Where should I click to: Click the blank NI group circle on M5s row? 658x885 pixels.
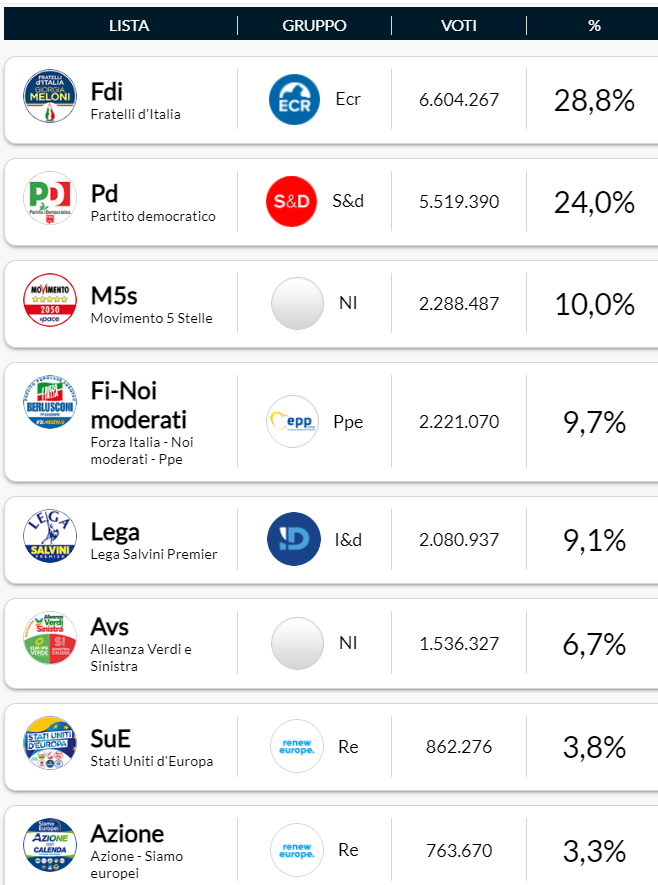296,301
